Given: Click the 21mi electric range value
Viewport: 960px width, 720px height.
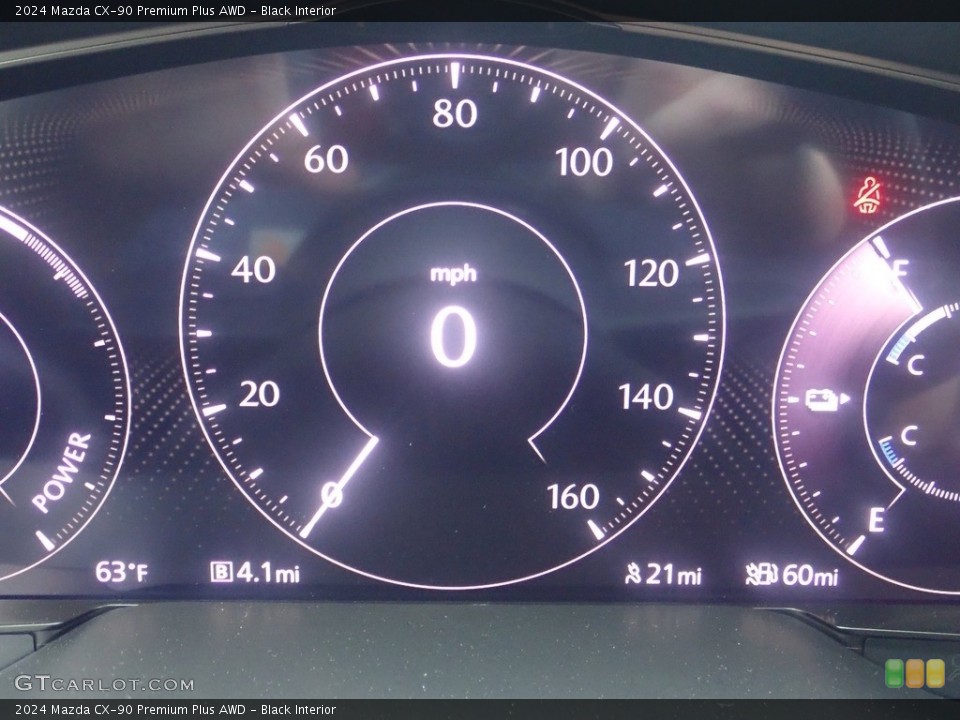Looking at the screenshot, I should 673,574.
